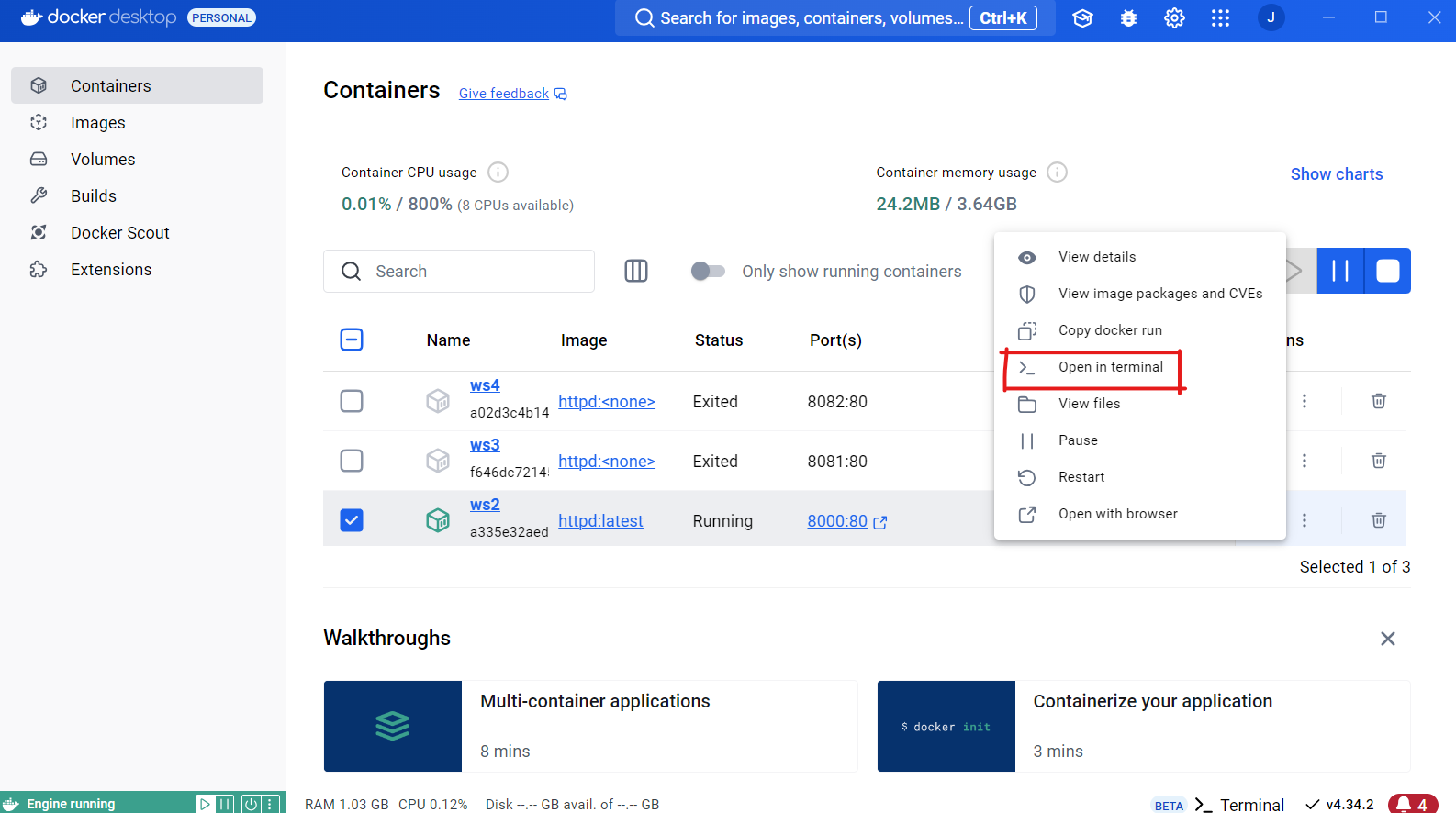
Task: Pause selected containers with the blue pause button
Action: [1340, 271]
